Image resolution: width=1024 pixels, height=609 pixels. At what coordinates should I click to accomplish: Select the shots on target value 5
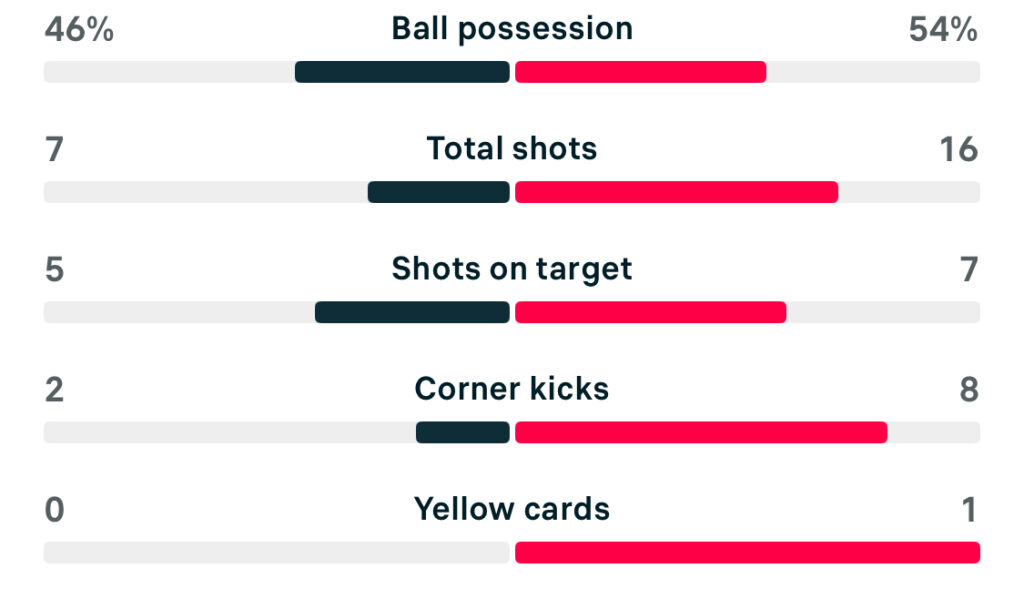(x=54, y=270)
